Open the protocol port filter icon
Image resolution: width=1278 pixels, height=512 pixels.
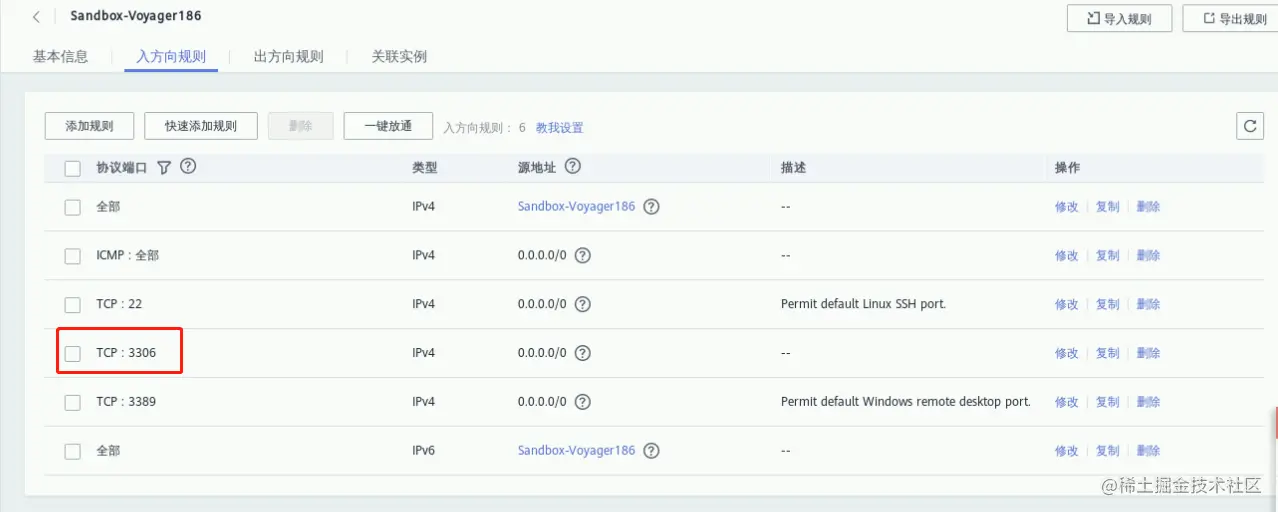pos(165,167)
